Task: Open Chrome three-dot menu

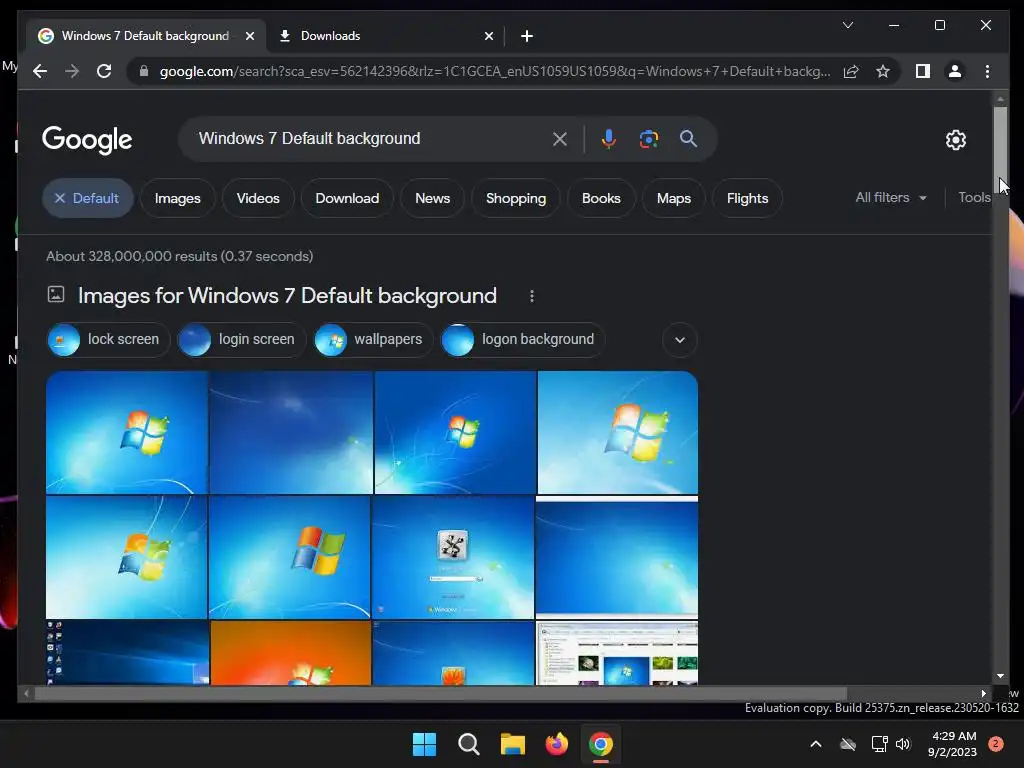Action: point(987,71)
